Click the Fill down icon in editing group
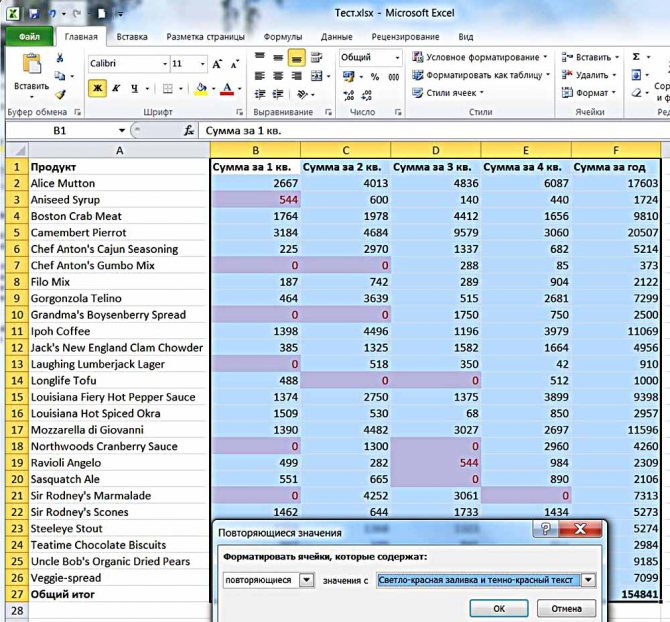Image resolution: width=670 pixels, height=622 pixels. coord(636,75)
